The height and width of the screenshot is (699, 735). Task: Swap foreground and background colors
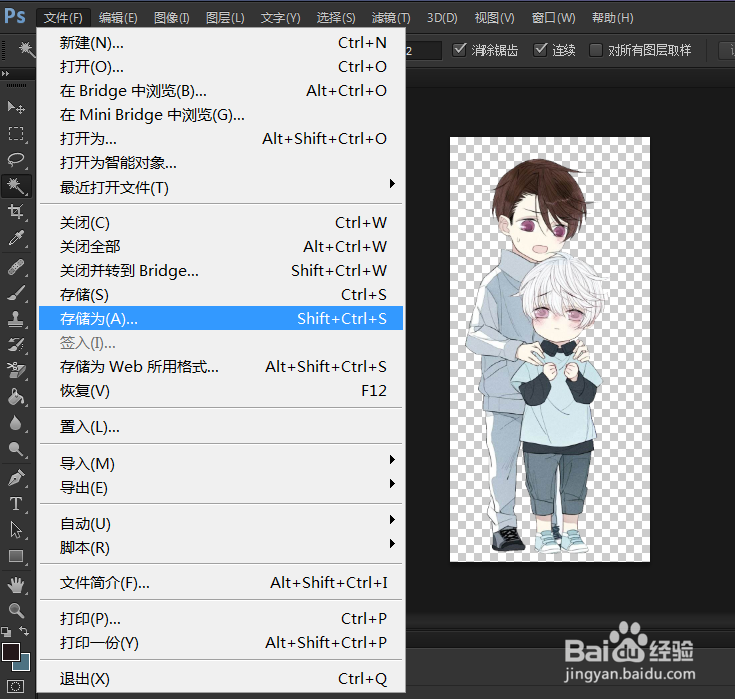[24, 631]
